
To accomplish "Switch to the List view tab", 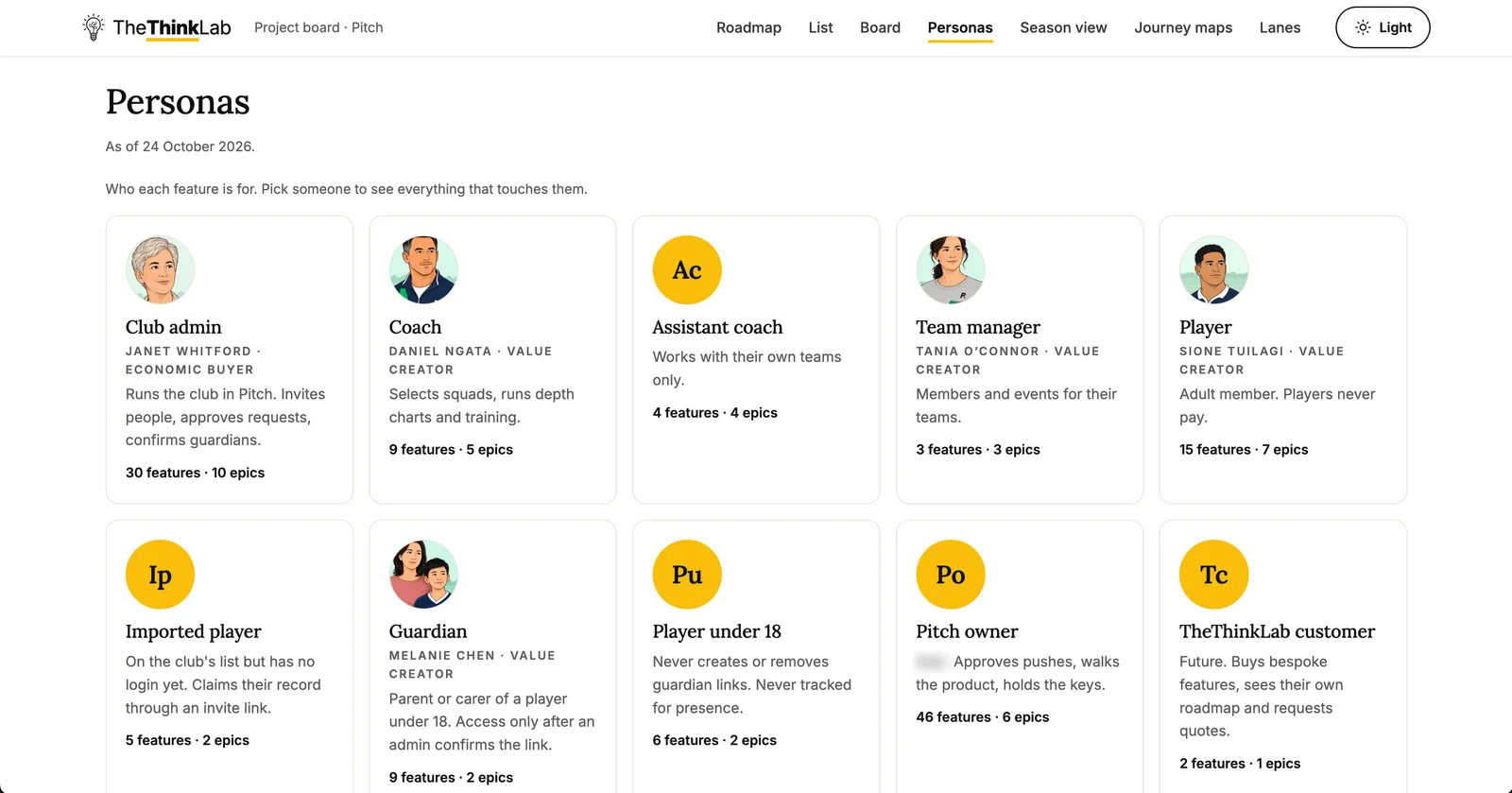I will click(820, 27).
